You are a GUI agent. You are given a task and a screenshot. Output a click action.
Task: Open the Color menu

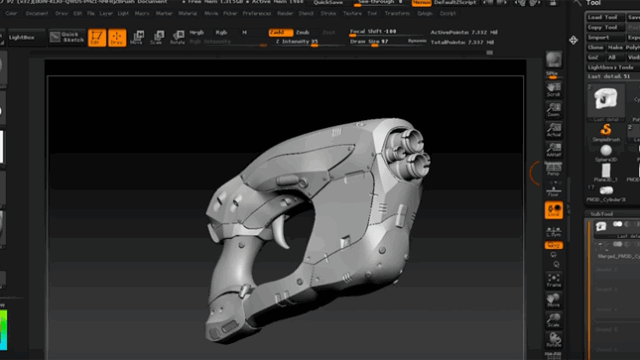coord(11,13)
